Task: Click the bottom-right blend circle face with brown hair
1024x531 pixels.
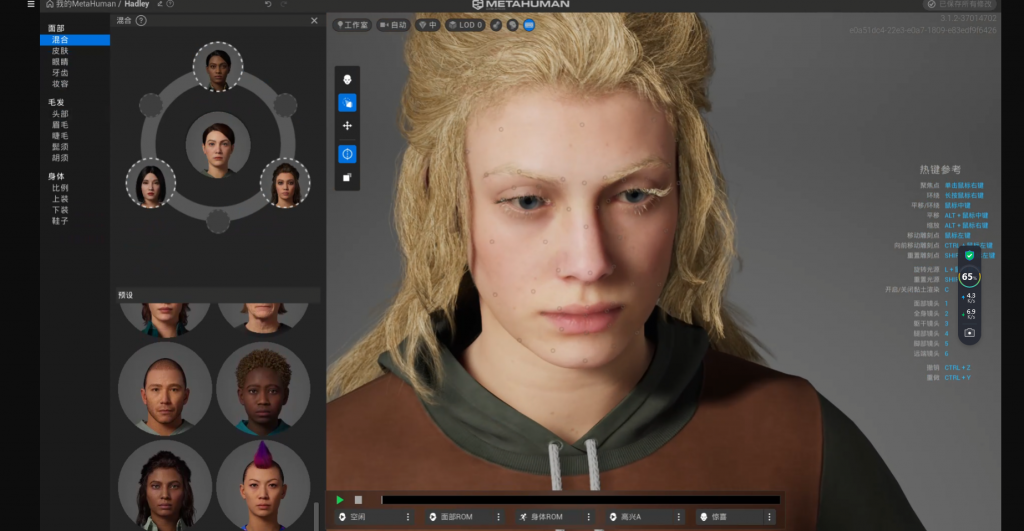Action: (285, 183)
